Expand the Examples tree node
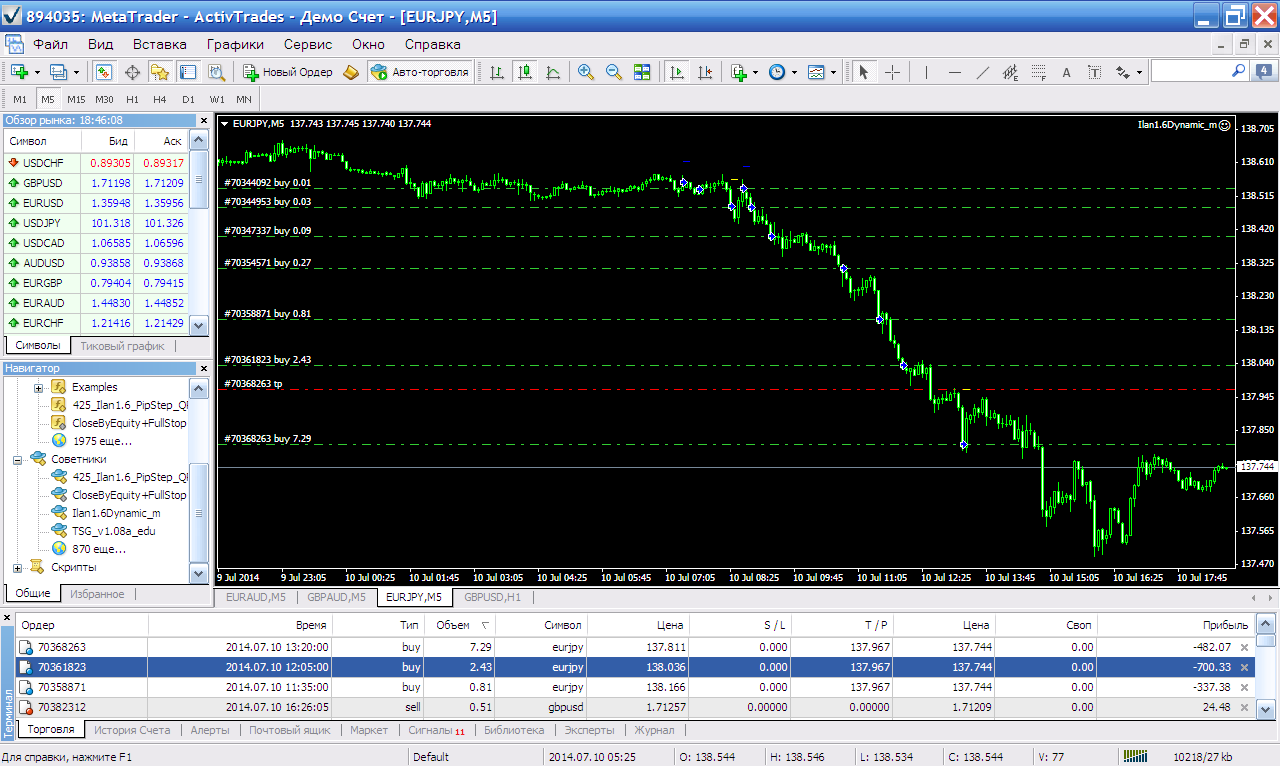Screen dimensions: 1280x766 pyautogui.click(x=39, y=387)
